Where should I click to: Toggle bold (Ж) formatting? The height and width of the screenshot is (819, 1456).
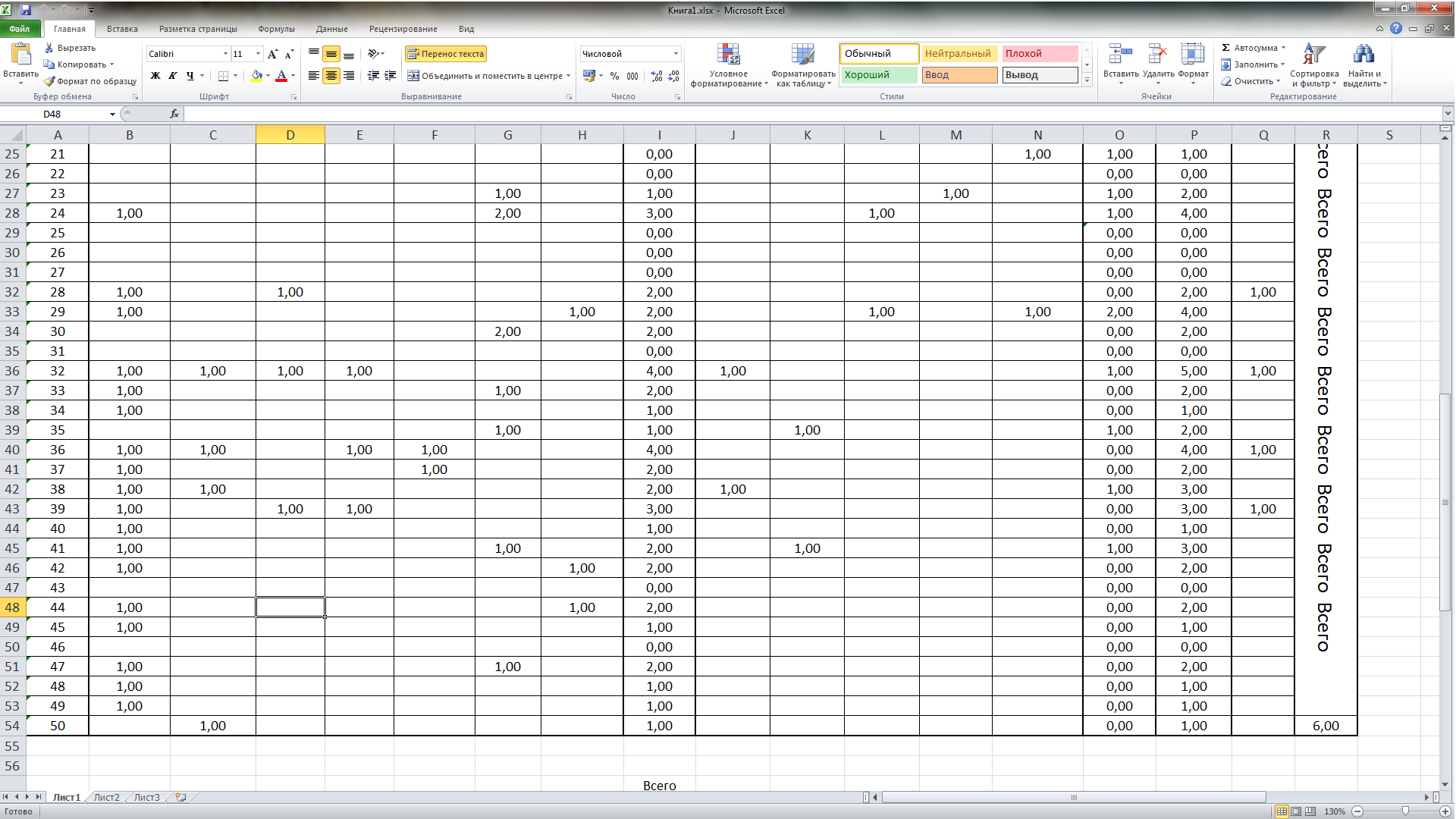tap(155, 76)
